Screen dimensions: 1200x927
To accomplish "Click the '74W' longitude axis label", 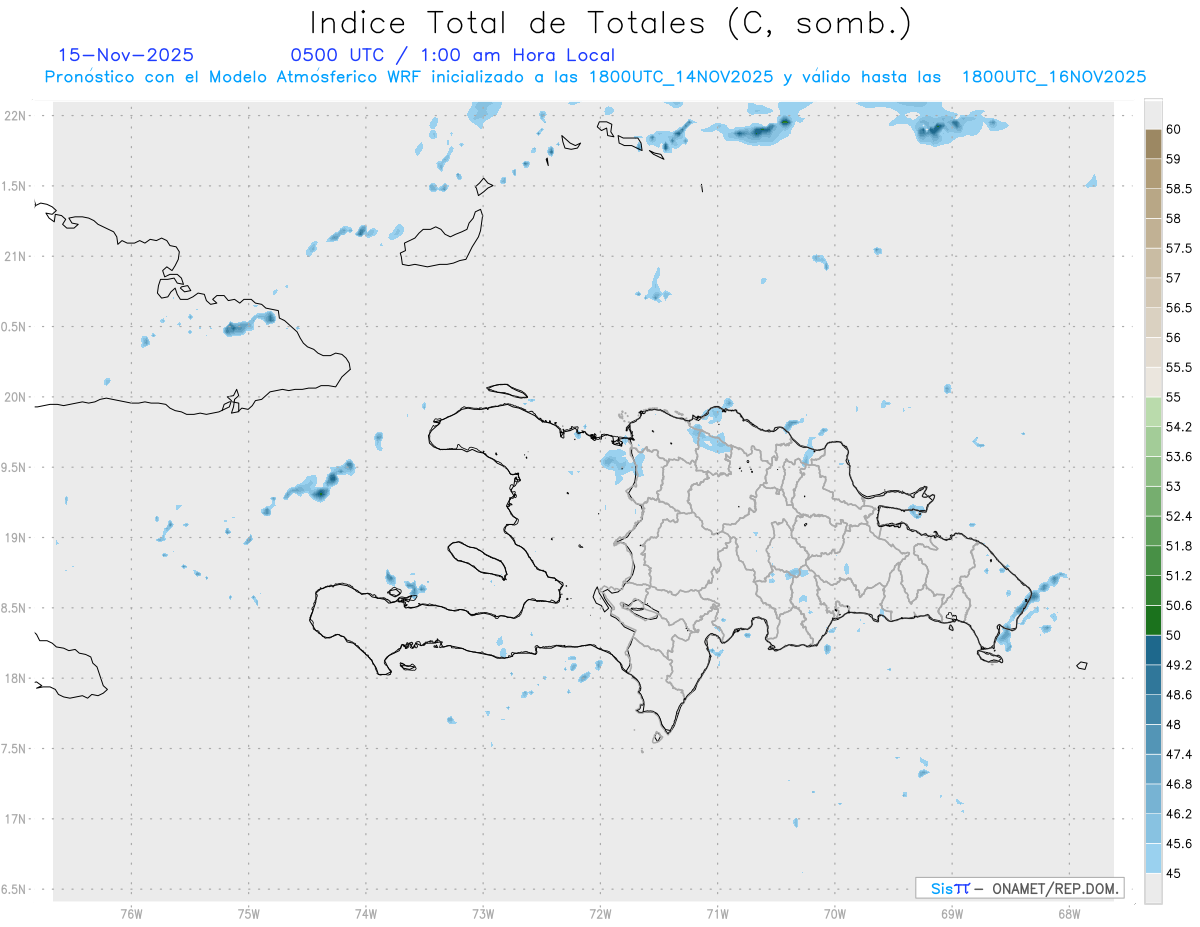I will click(365, 913).
